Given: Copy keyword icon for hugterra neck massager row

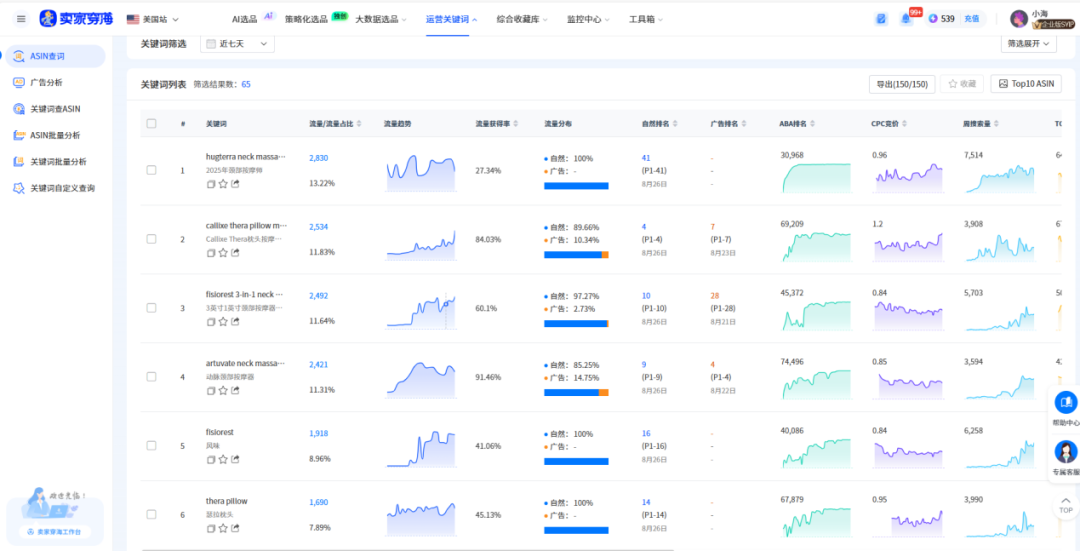Looking at the screenshot, I should 211,184.
